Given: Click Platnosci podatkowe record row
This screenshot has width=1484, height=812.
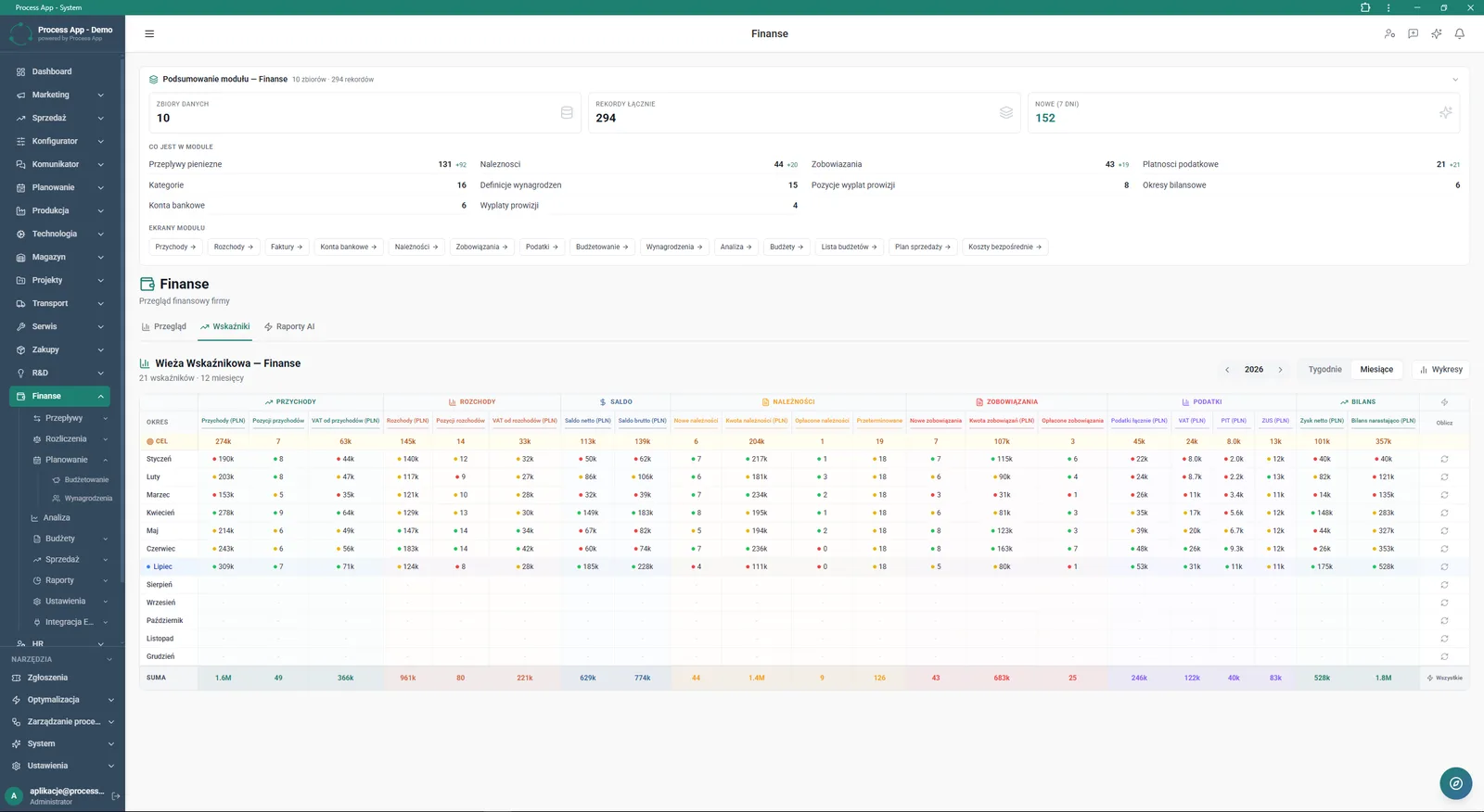Looking at the screenshot, I should [1301, 164].
